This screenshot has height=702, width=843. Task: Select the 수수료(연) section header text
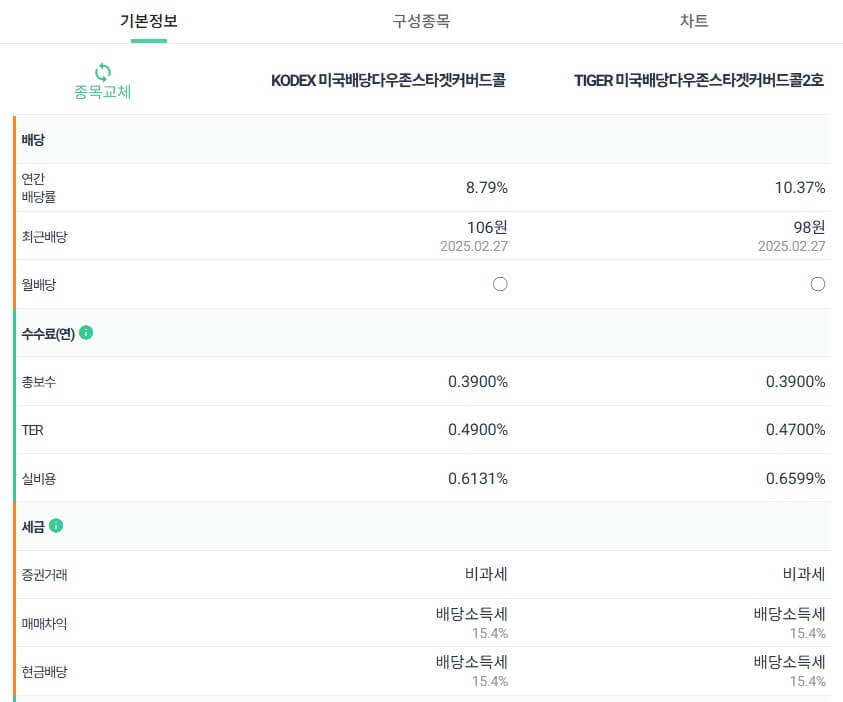[x=48, y=334]
